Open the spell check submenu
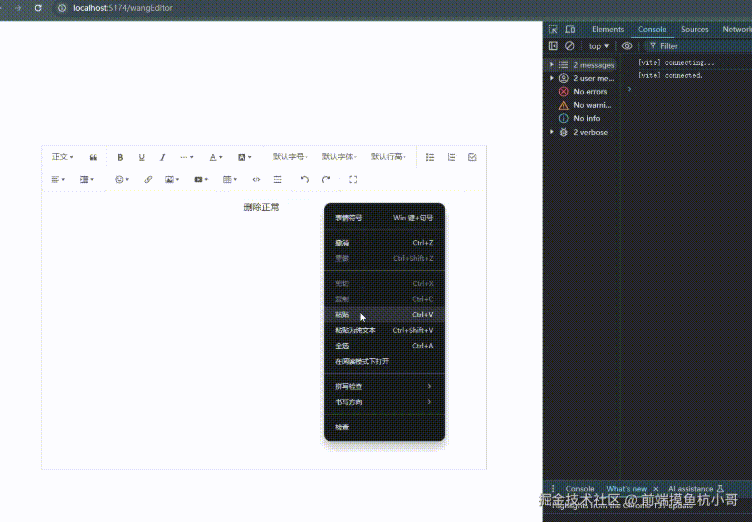Viewport: 752px width, 522px height. click(384, 386)
